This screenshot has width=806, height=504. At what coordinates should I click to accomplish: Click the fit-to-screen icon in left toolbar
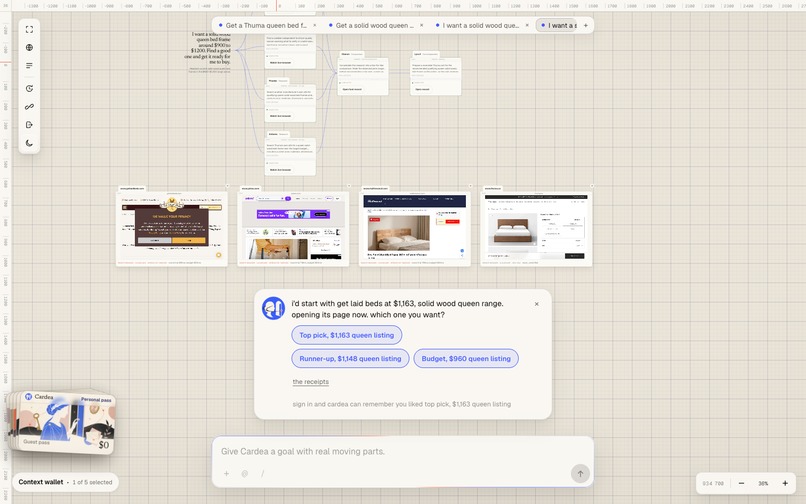[x=29, y=29]
